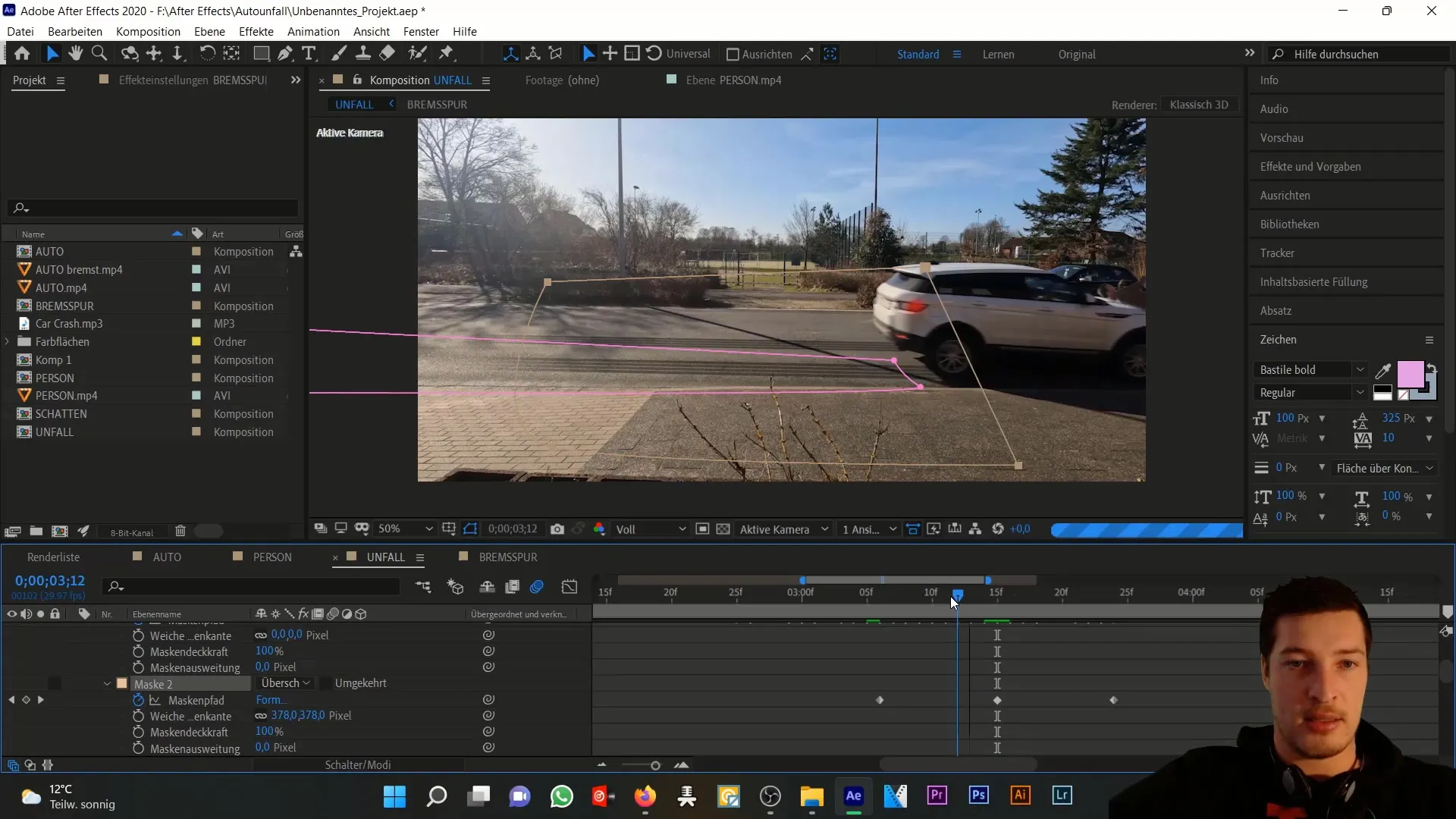
Task: Open the Effekte und Vorgaben panel
Action: click(1310, 167)
